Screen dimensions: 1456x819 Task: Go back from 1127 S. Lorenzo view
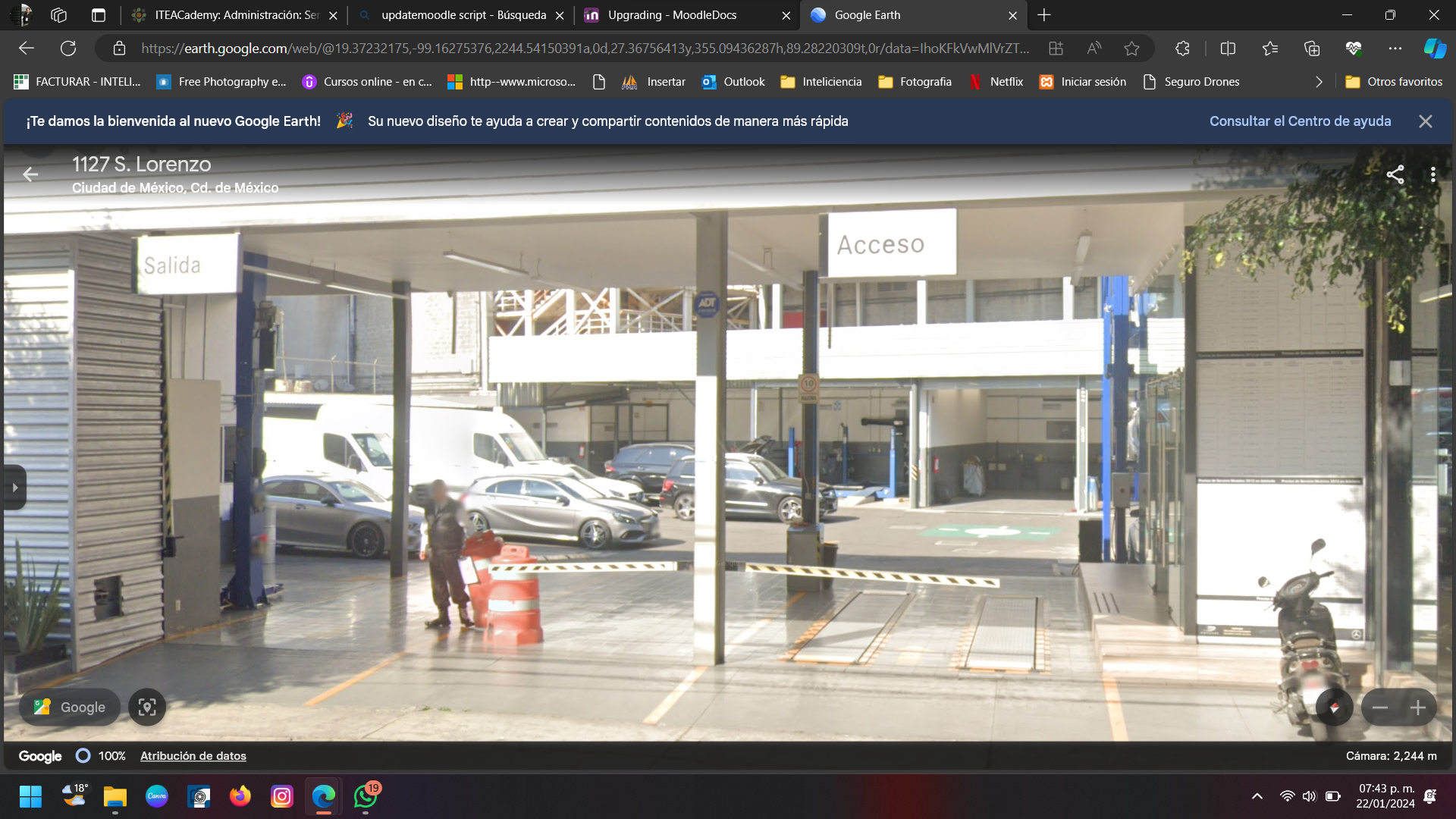30,174
